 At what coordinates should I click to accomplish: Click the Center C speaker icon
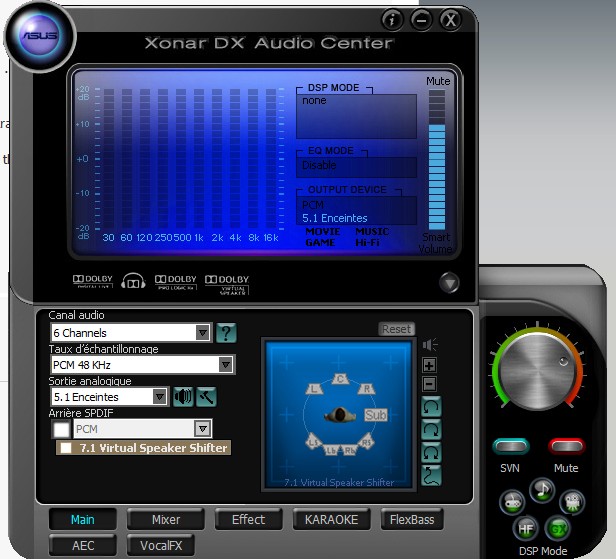click(x=340, y=379)
